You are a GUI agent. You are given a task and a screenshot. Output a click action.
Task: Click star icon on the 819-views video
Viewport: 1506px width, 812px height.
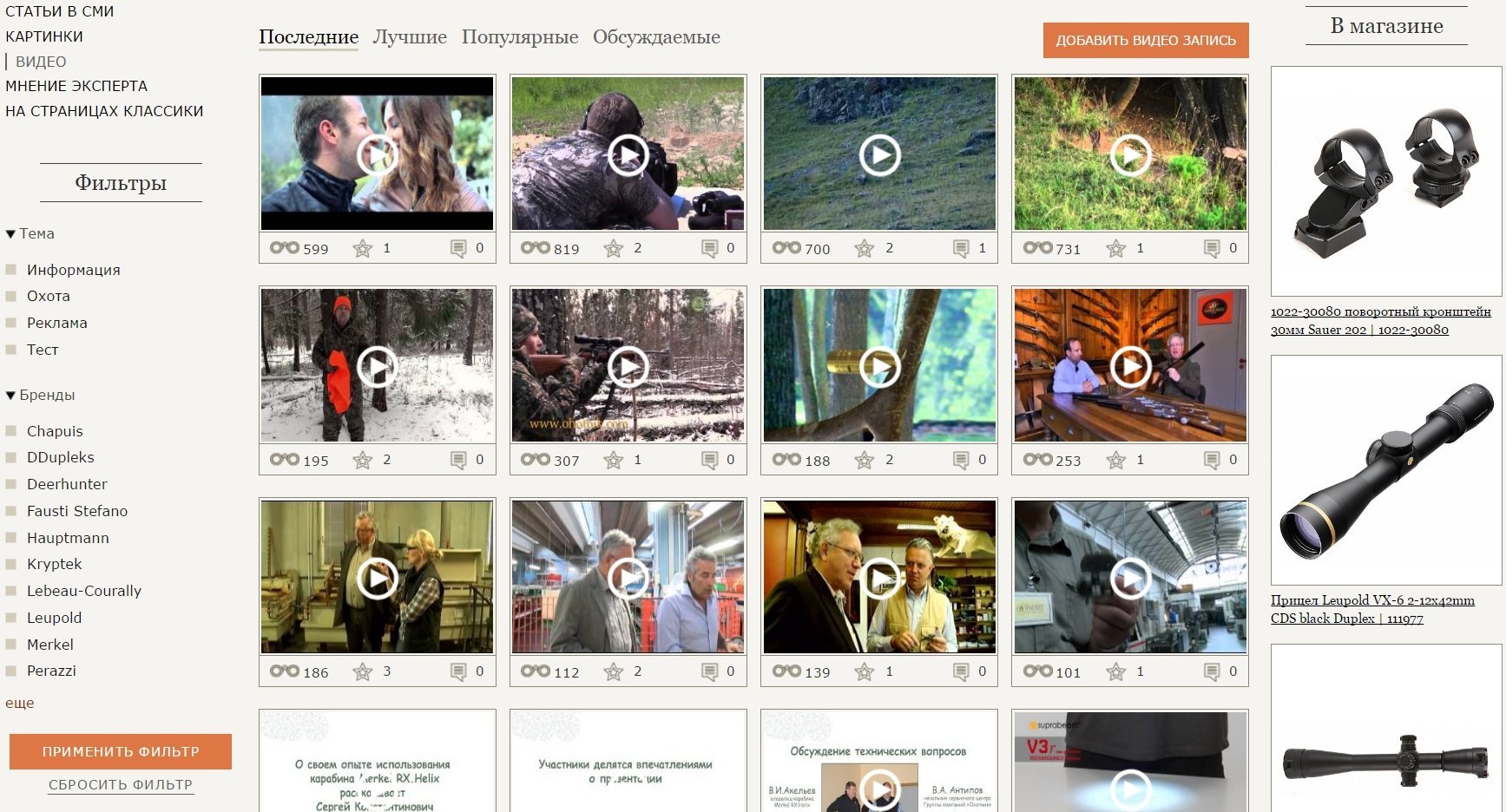(614, 249)
